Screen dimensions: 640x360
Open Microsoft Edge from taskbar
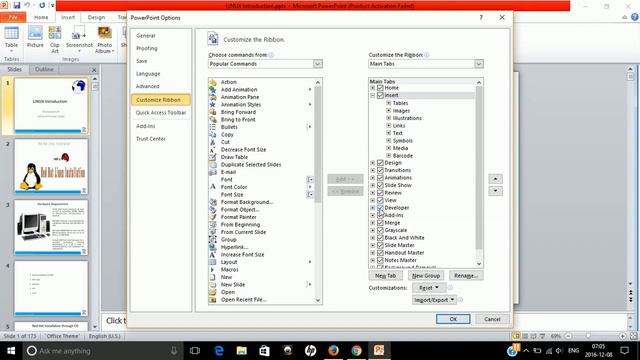(x=219, y=350)
